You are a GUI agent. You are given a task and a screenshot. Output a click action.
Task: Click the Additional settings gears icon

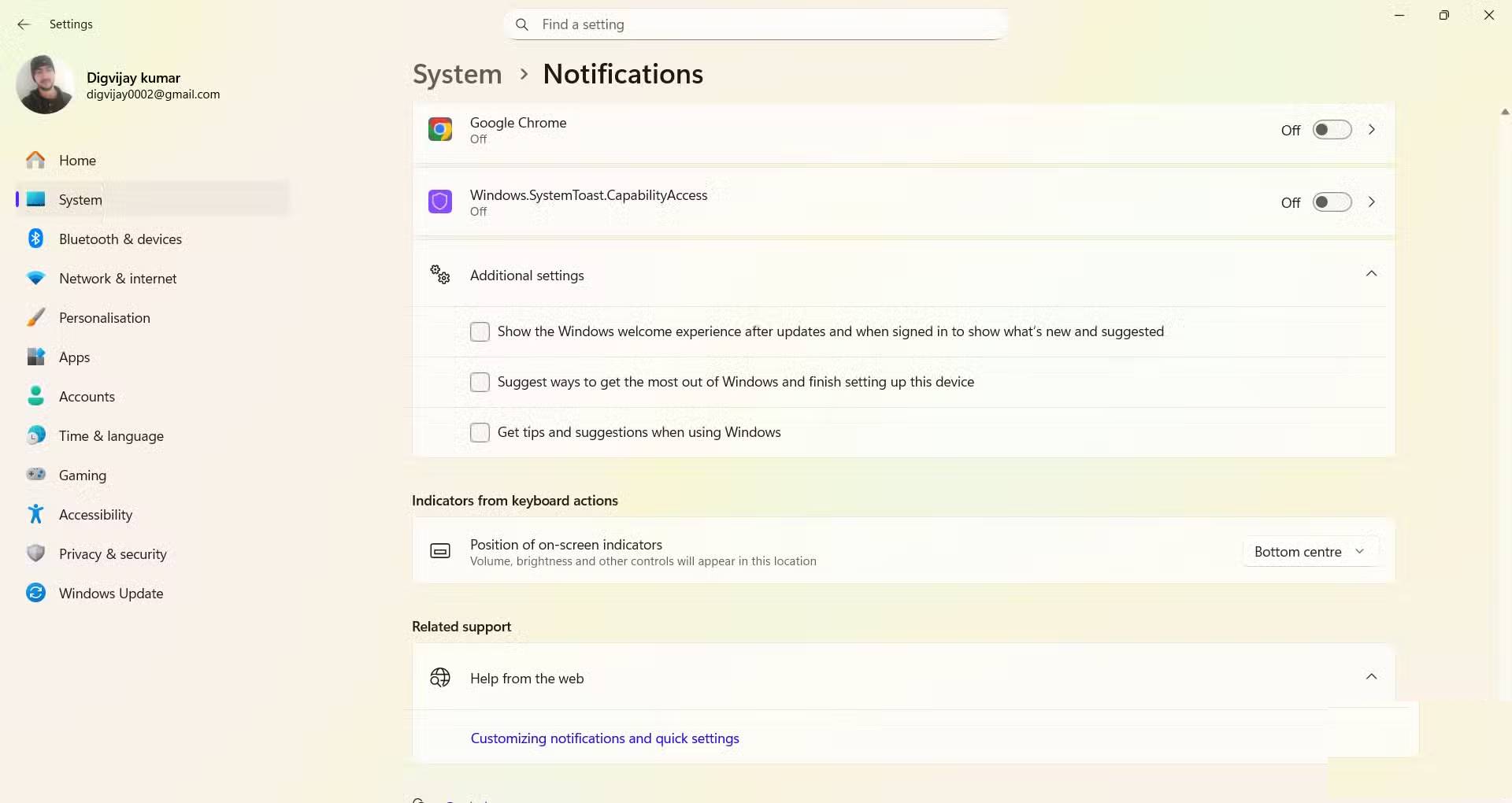[x=440, y=275]
